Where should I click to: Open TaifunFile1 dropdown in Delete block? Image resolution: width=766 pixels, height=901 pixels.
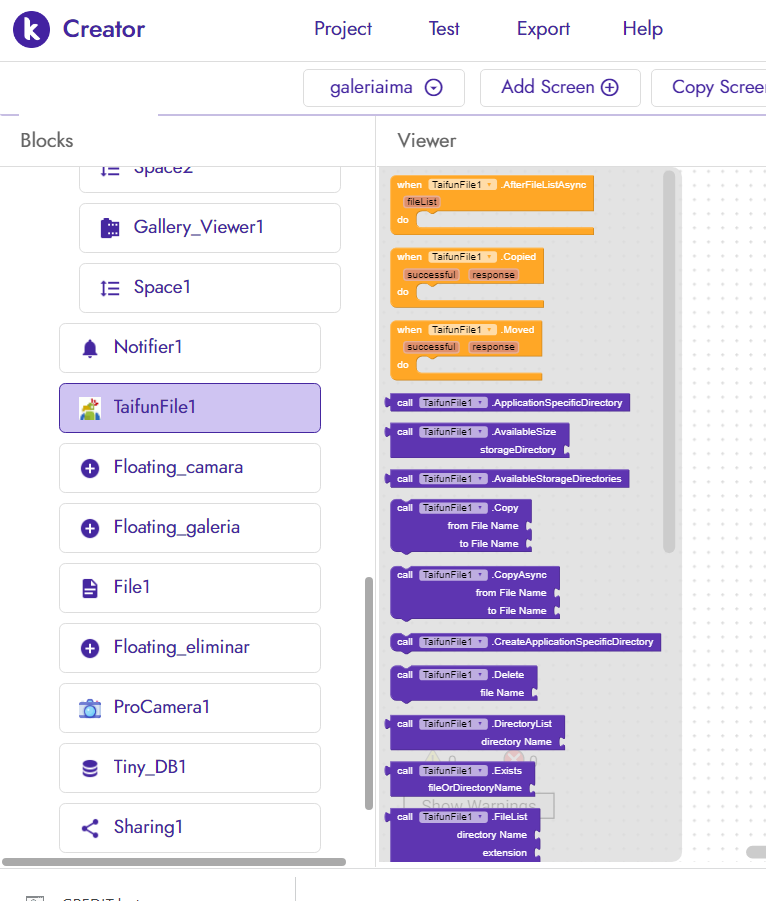pyautogui.click(x=453, y=675)
